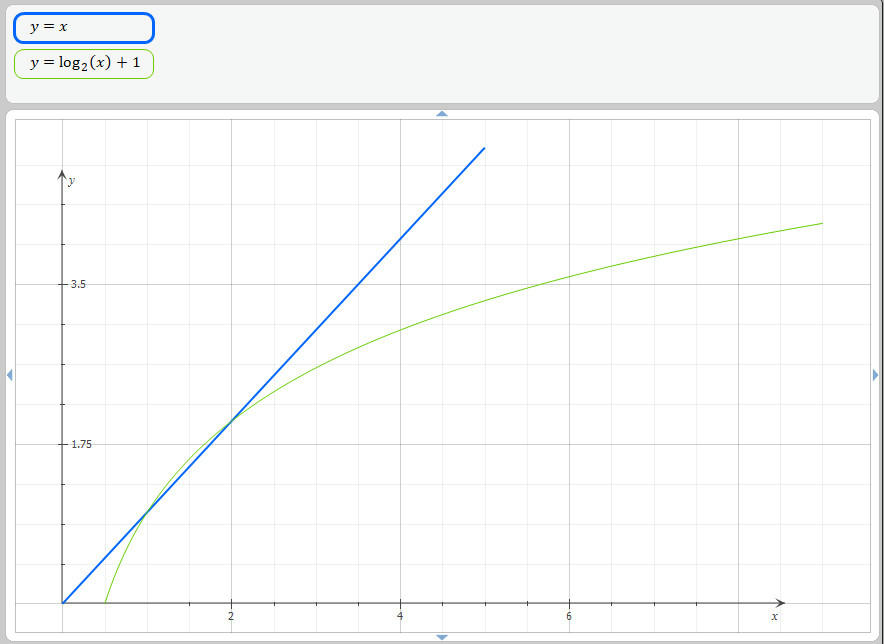Click the empty area of the equation panel
The image size is (884, 644).
[500, 55]
